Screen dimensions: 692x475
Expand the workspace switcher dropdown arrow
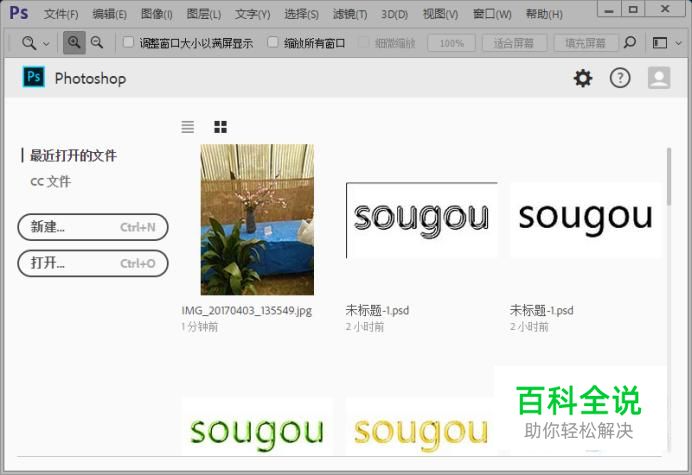tap(679, 43)
